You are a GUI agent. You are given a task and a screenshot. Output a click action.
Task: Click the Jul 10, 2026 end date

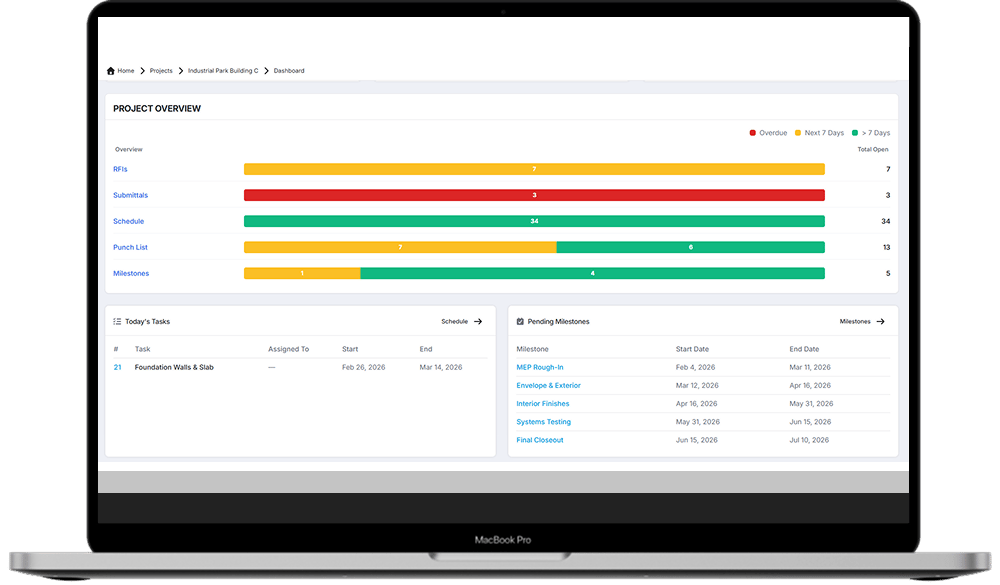[809, 440]
